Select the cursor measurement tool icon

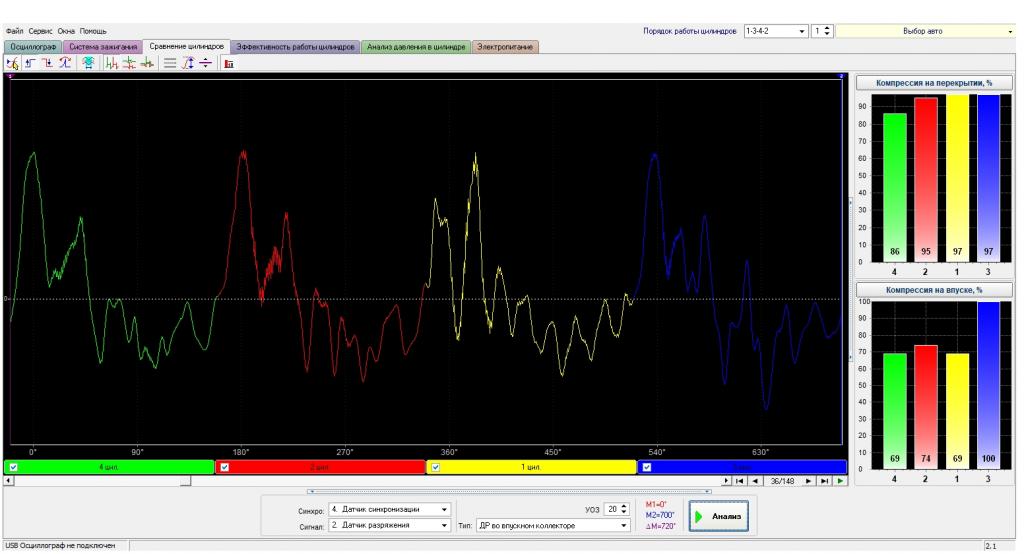(12, 63)
